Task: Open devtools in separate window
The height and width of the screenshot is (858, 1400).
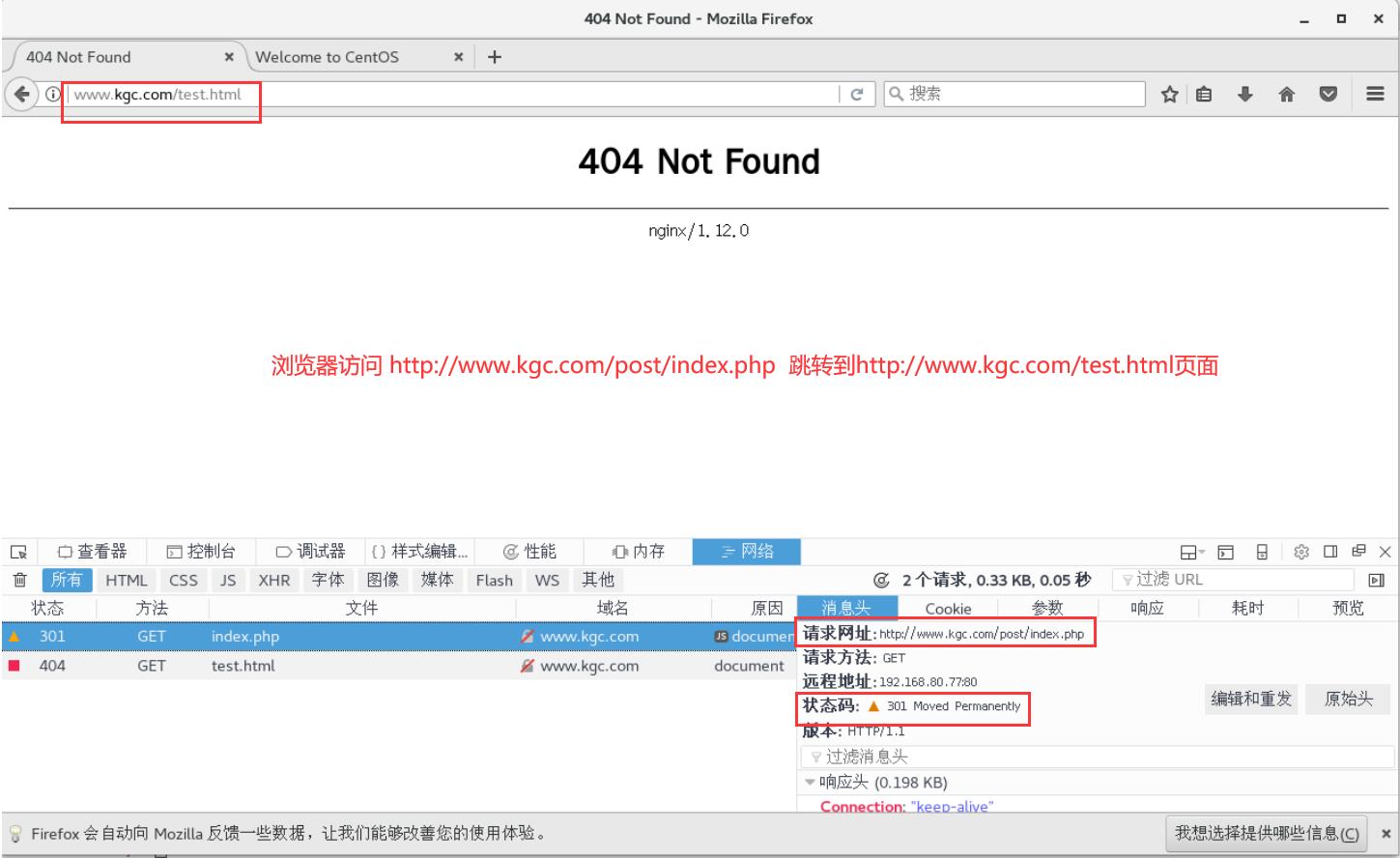Action: [x=1358, y=551]
